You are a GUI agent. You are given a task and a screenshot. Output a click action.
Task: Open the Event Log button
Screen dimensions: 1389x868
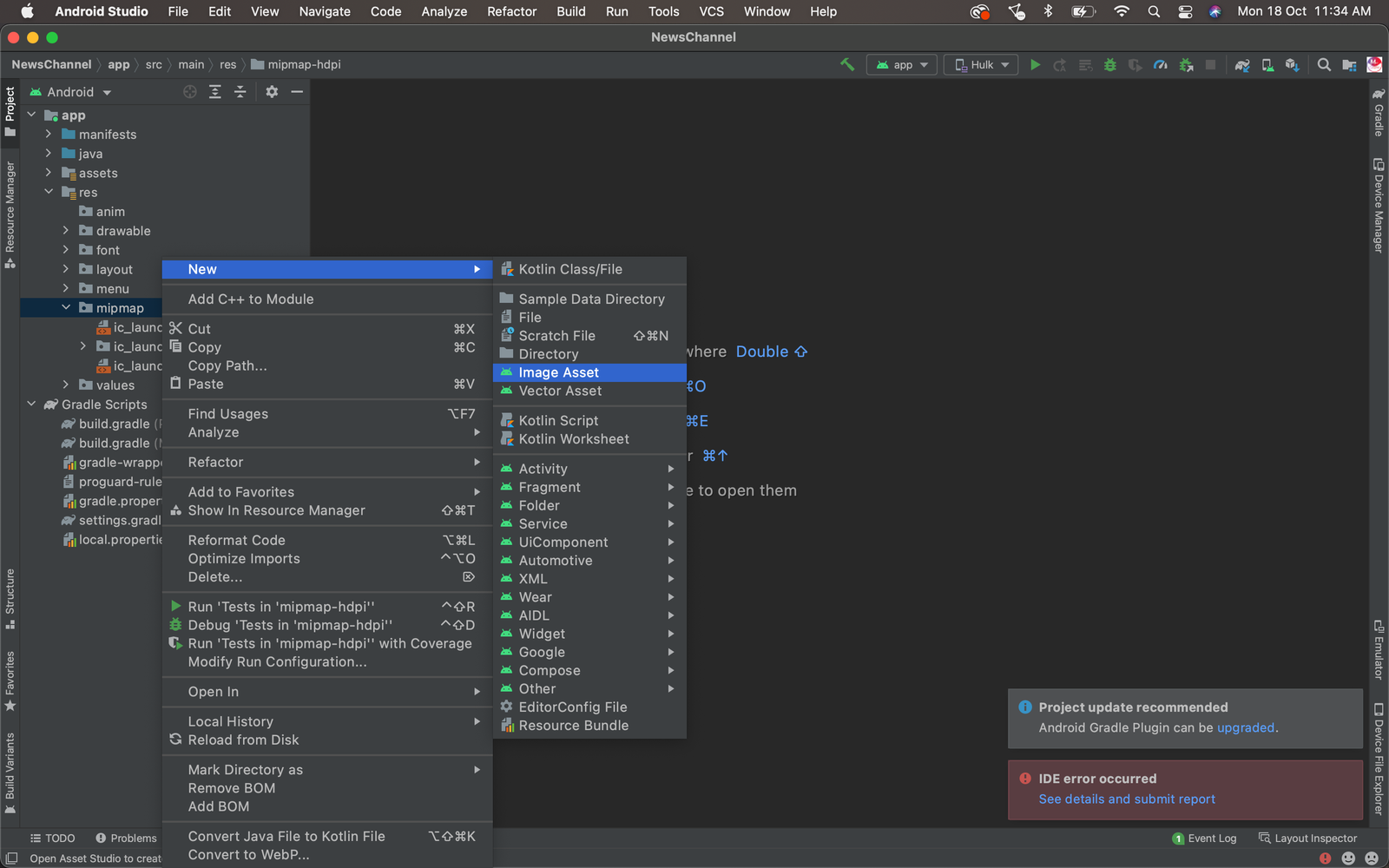point(1204,838)
